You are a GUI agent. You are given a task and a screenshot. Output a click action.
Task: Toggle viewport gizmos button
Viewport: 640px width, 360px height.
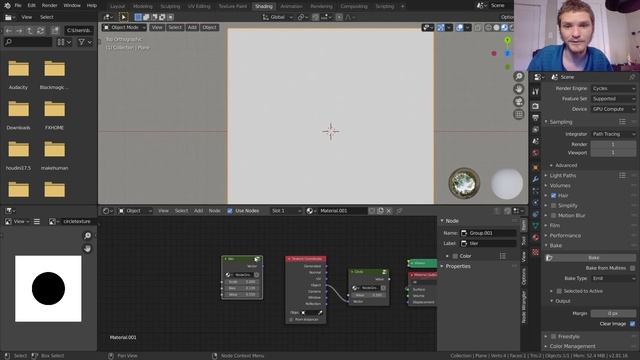click(x=440, y=28)
